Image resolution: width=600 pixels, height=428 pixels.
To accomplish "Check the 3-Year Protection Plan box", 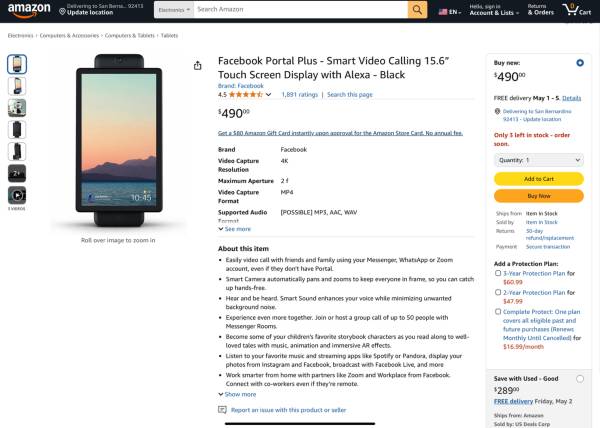I will (x=498, y=273).
